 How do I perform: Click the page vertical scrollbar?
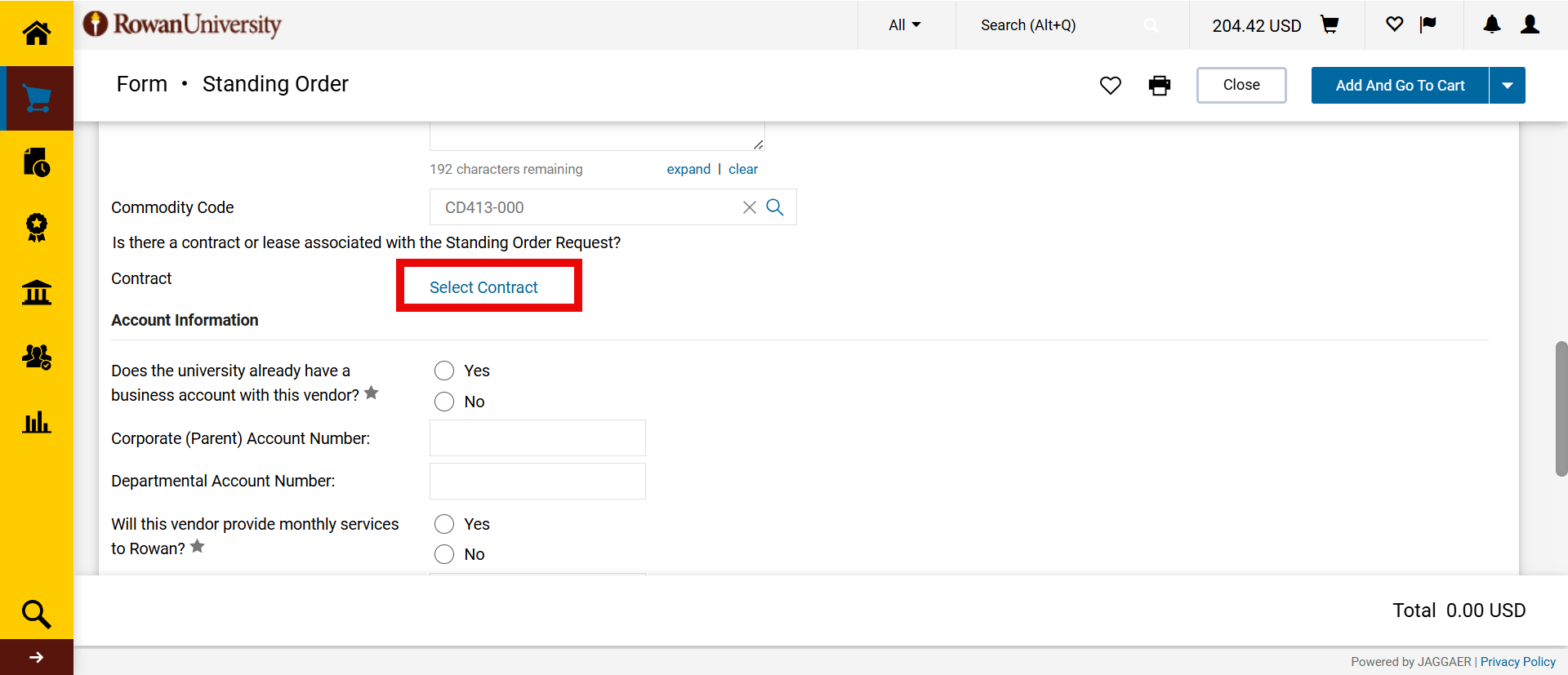(x=1561, y=408)
